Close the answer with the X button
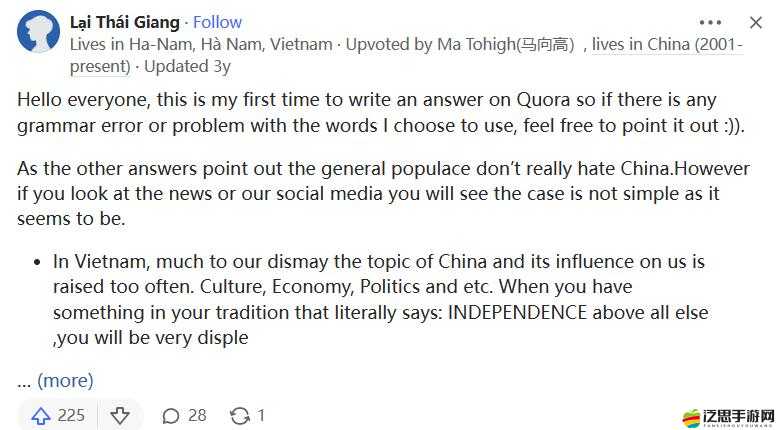Image resolution: width=778 pixels, height=430 pixels. tap(756, 22)
